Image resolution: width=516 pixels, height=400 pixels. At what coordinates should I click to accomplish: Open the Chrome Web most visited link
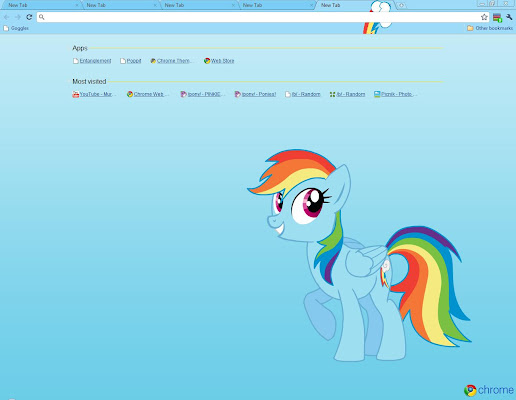click(x=147, y=94)
